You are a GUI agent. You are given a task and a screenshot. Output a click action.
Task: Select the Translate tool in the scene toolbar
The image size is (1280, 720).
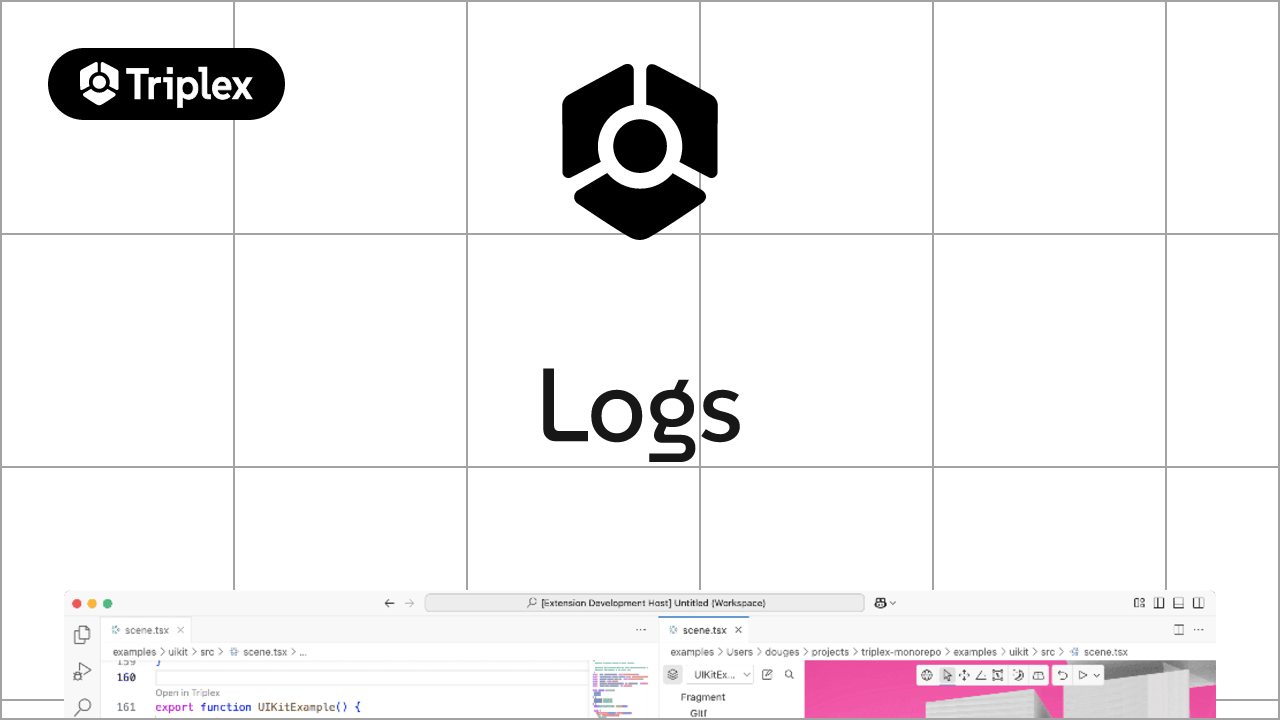point(964,675)
